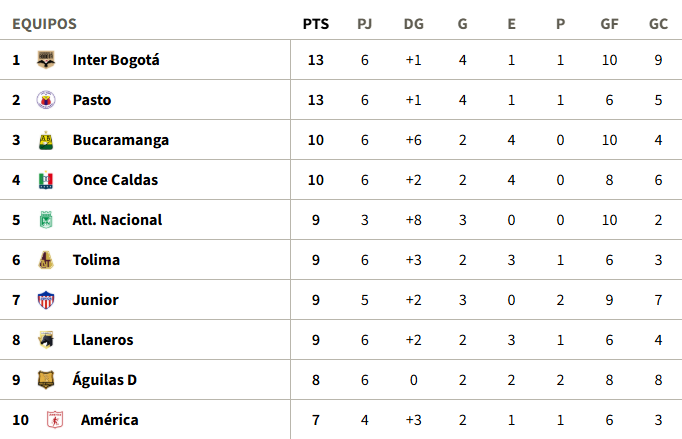Click the América team crest
Screen dimensions: 682x439
click(x=55, y=420)
